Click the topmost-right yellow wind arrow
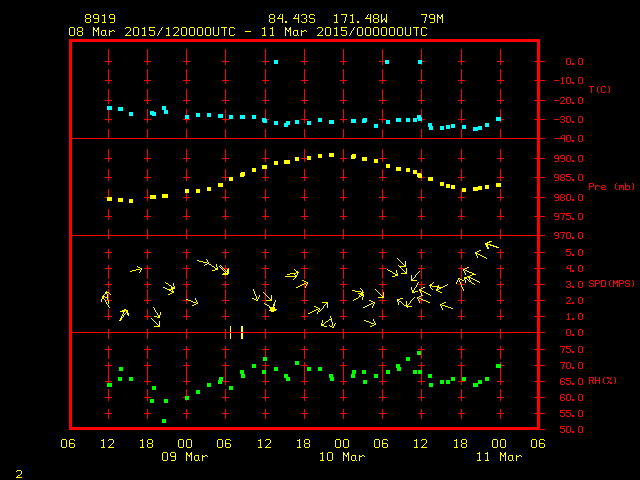This screenshot has height=480, width=640. coord(490,245)
